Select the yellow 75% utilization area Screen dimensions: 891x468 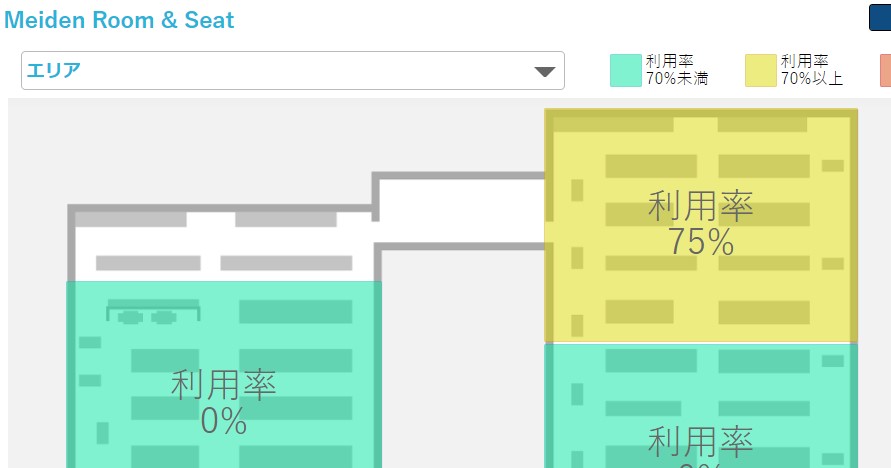coord(701,225)
